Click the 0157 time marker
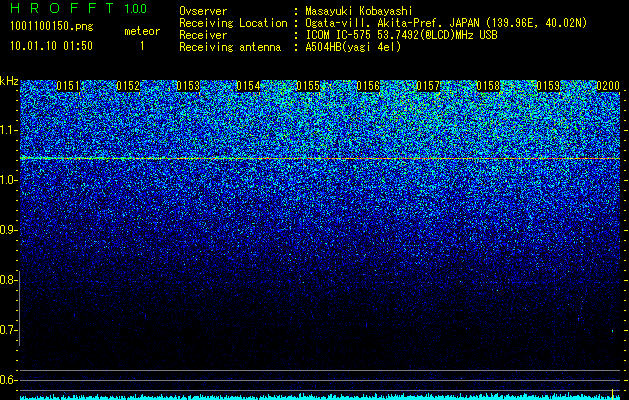629x400 pixels. 428,86
